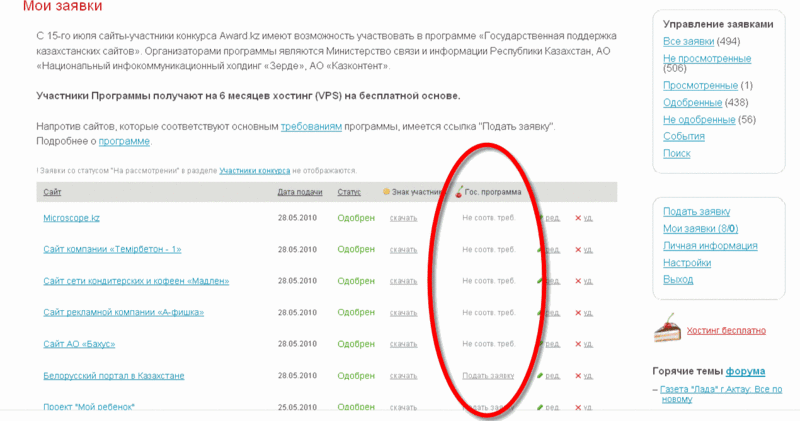This screenshot has height=421, width=800.
Task: Show Не просмотренные applications
Action: click(707, 58)
